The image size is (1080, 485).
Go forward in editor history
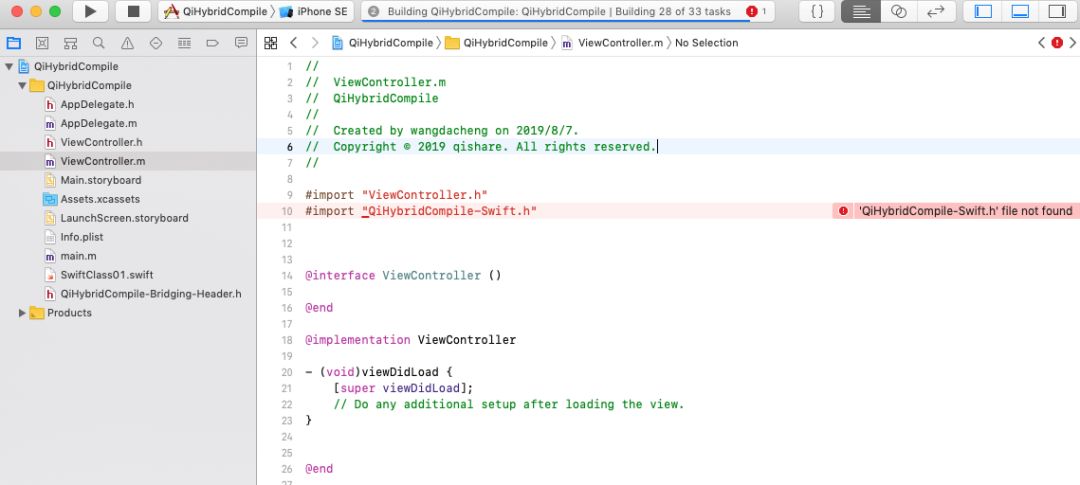point(315,43)
